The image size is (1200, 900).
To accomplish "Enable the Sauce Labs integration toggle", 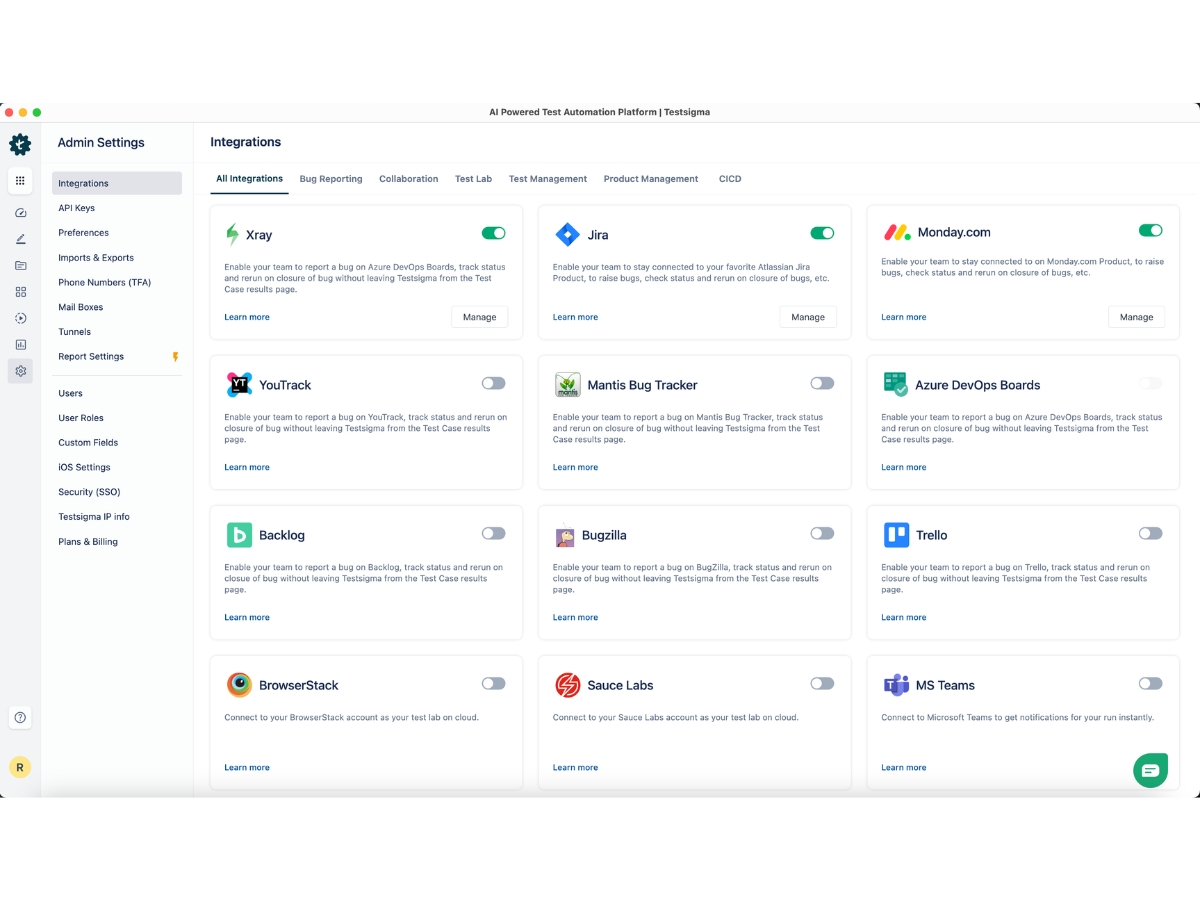I will coord(822,683).
